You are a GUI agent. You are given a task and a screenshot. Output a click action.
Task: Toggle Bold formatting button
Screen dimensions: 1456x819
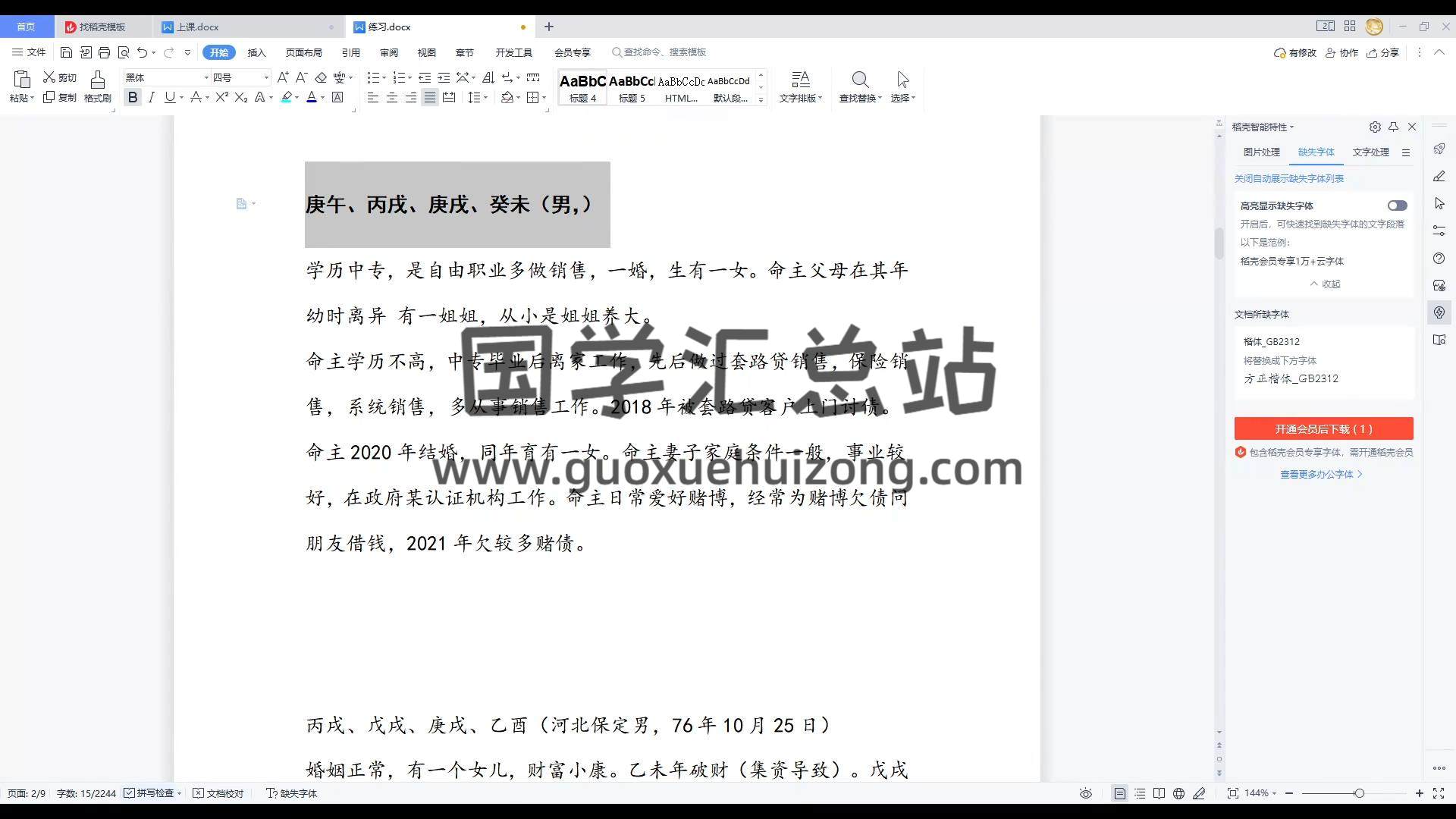click(x=133, y=97)
